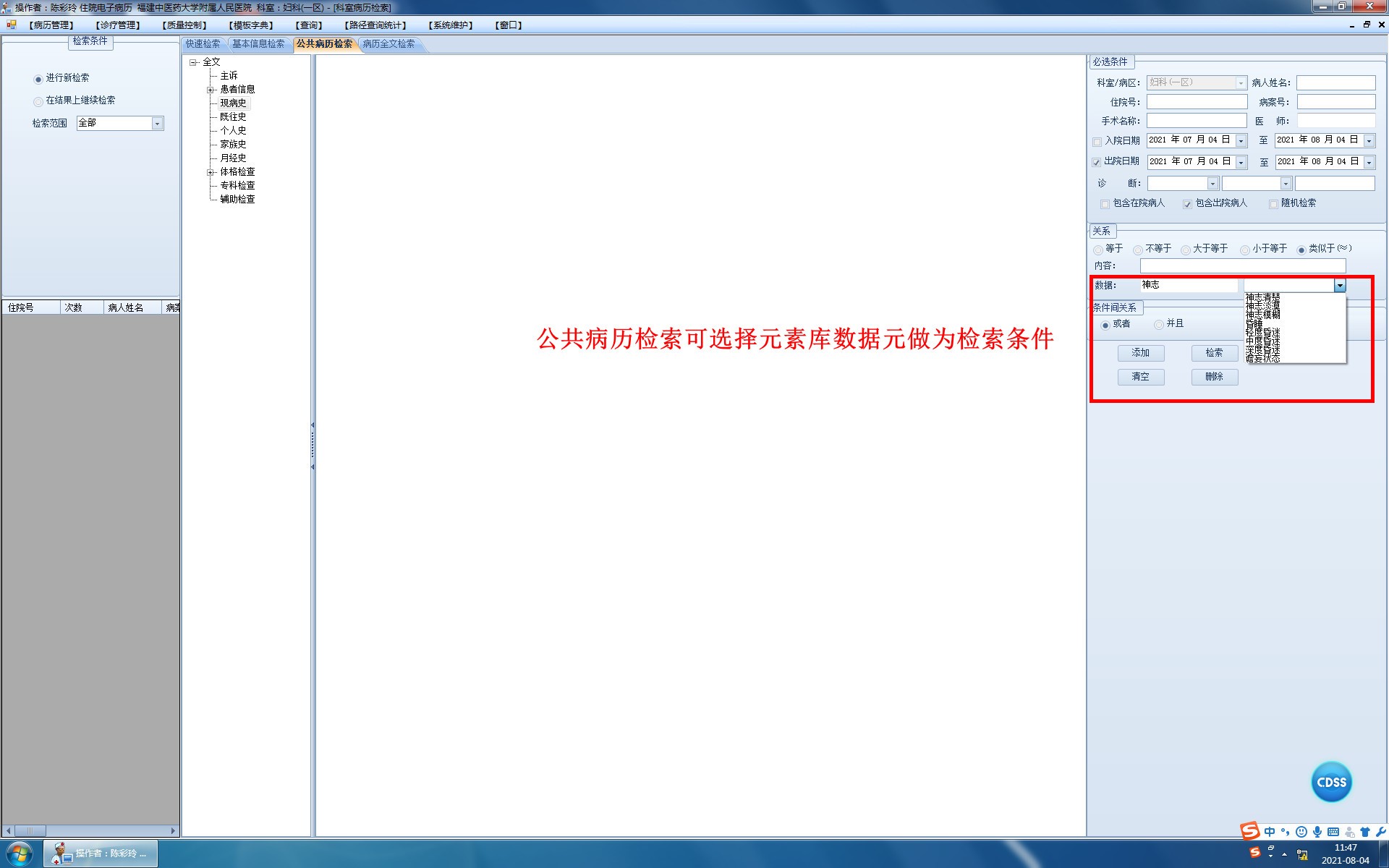Click Sogou input microphone icon
The width and height of the screenshot is (1389, 868).
coord(1317,832)
